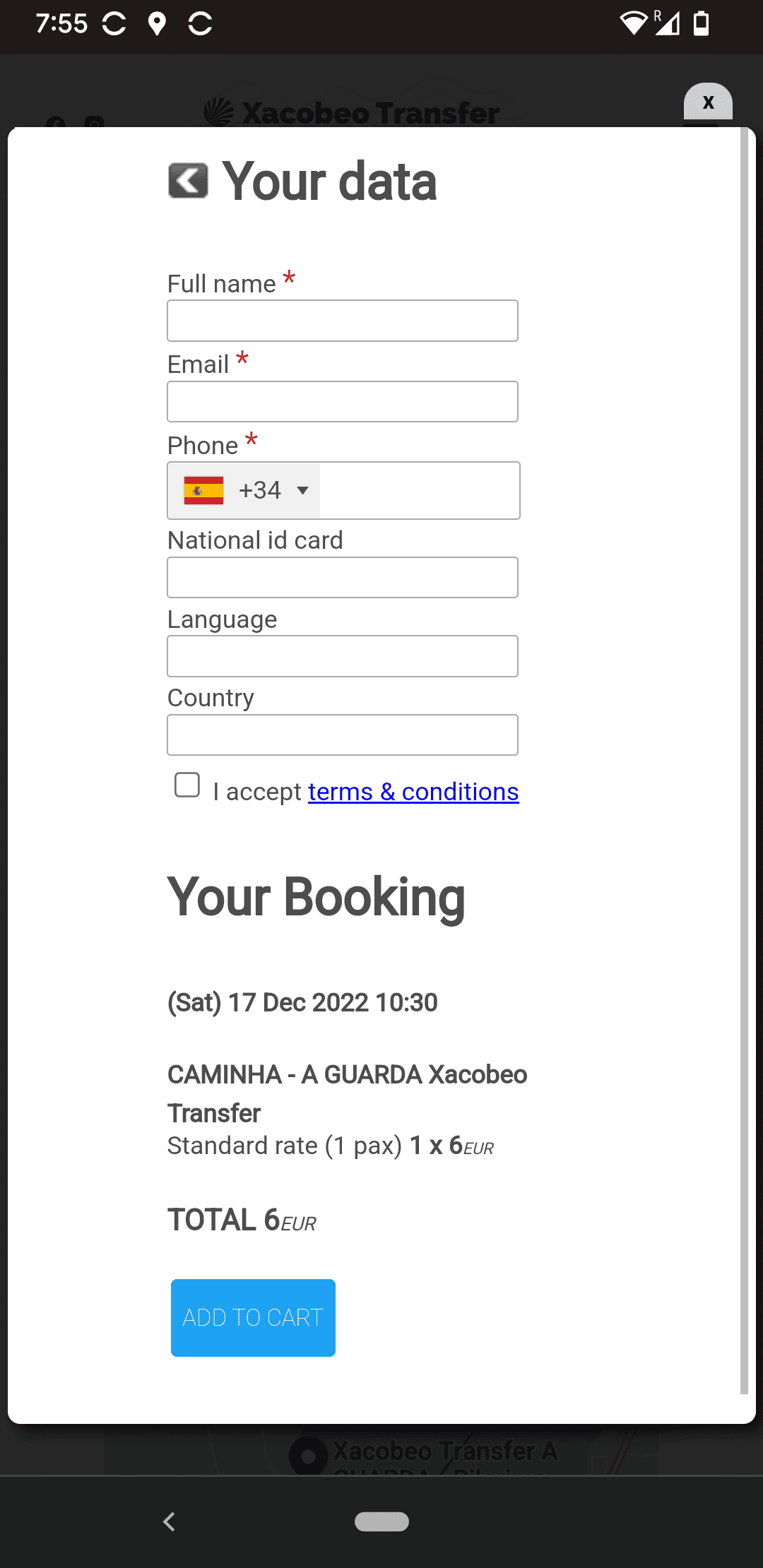Screen dimensions: 763x1568
Task: Click the popup's vertical scrollbar
Action: click(743, 761)
